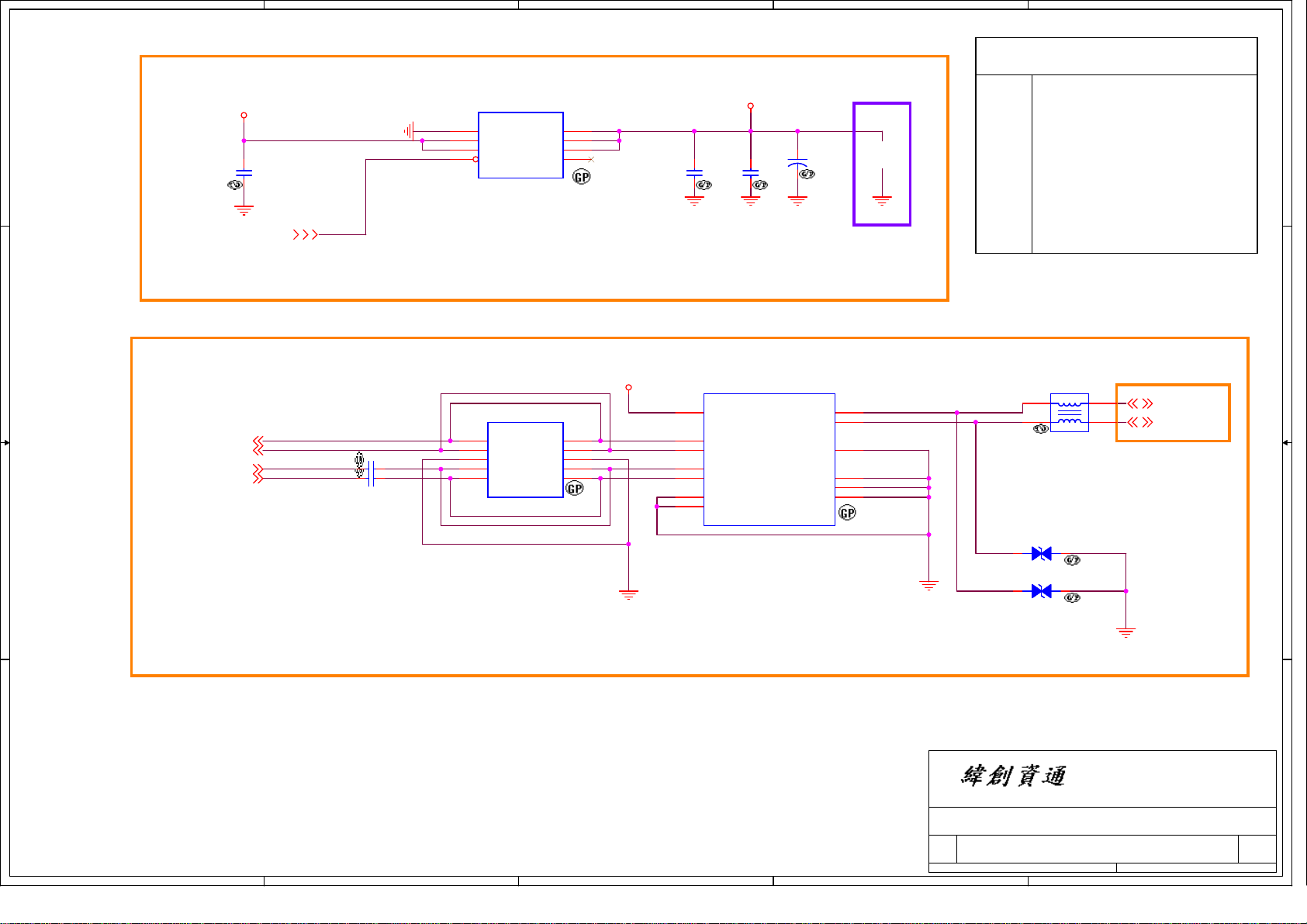The width and height of the screenshot is (1307, 924).
Task: Click the ground symbol below the TVS diodes
Action: click(1125, 632)
